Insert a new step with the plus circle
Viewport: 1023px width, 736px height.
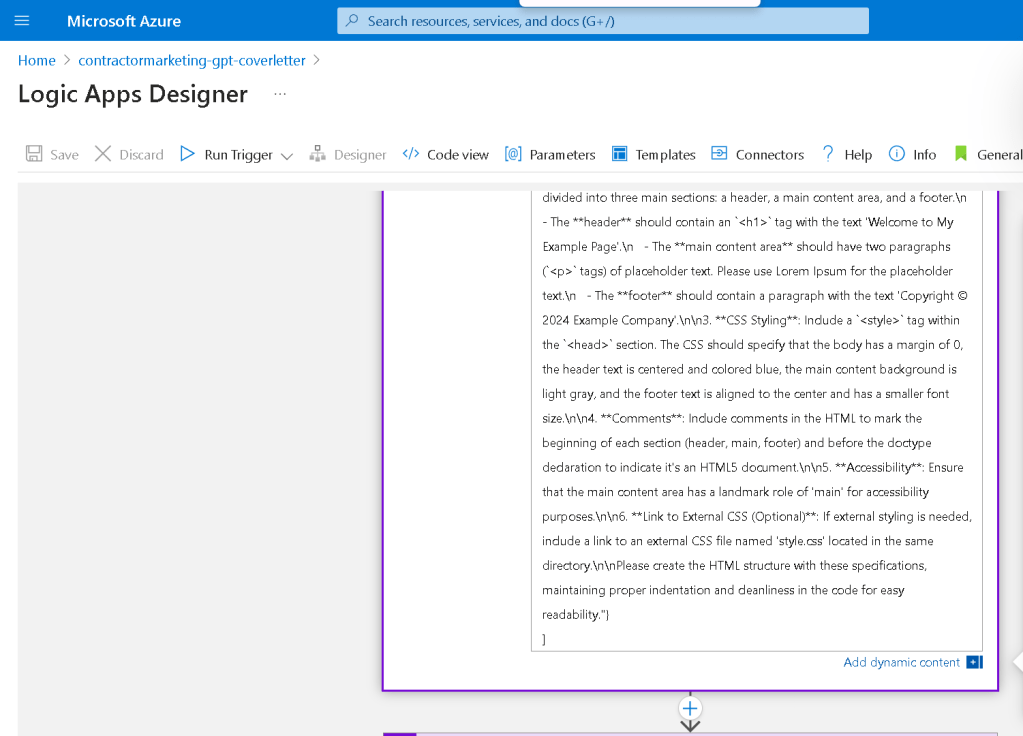point(690,709)
